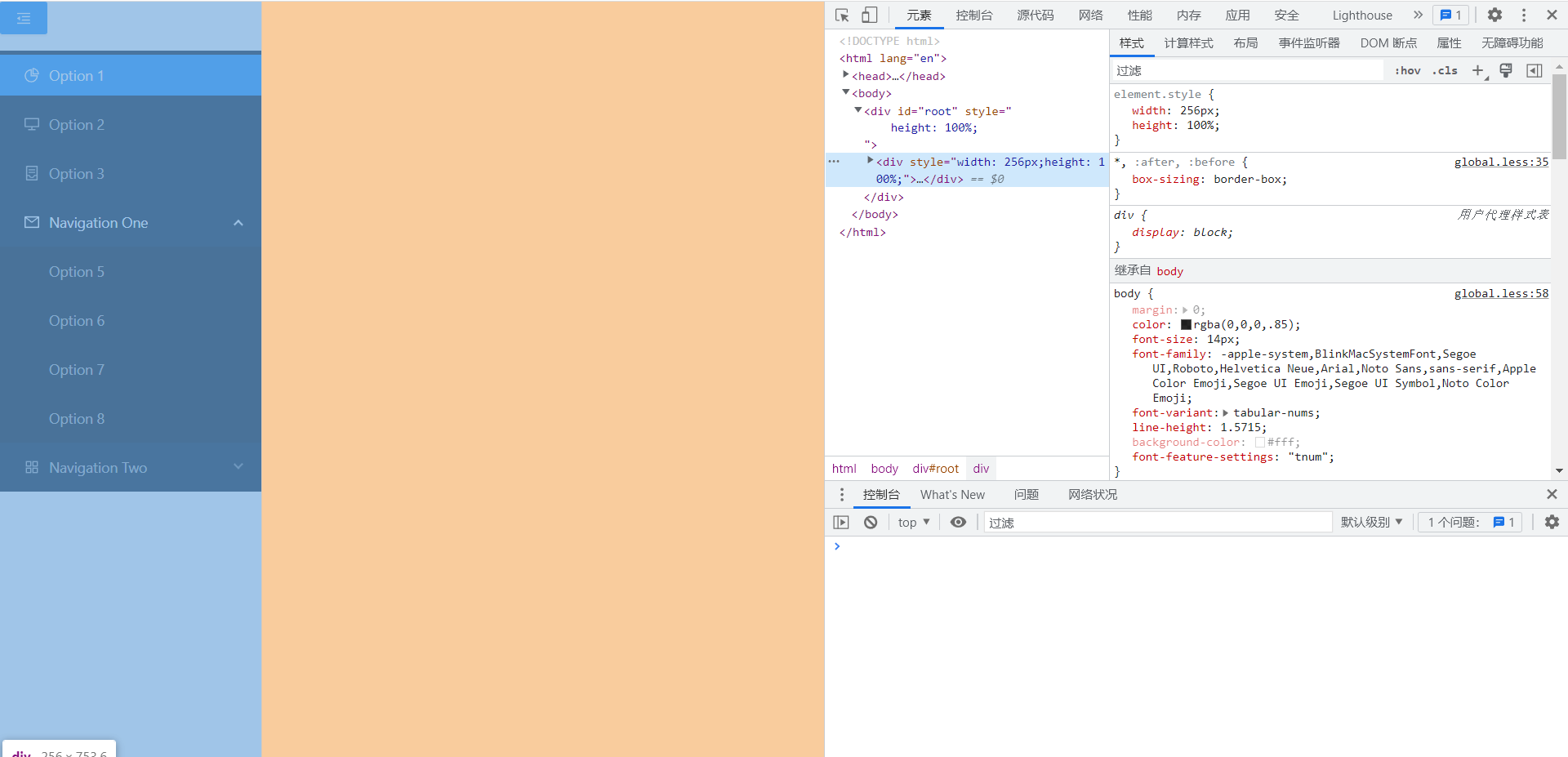Click the eye icon to create live expression
The width and height of the screenshot is (1568, 757).
point(958,522)
